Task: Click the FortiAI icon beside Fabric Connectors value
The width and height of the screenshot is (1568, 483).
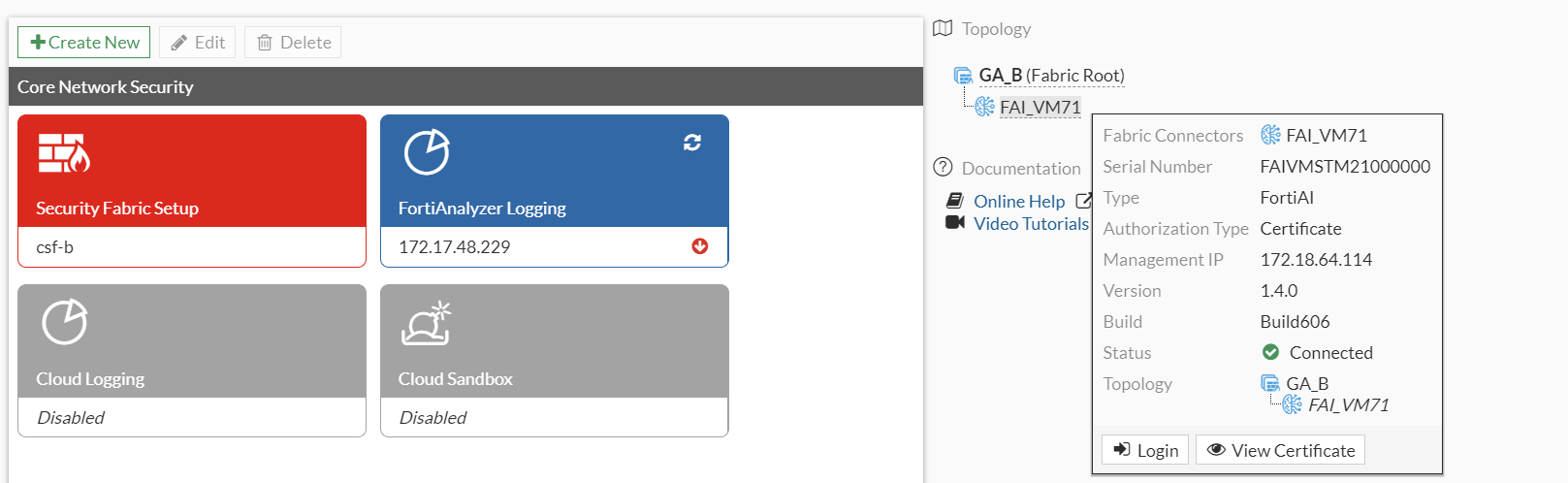Action: 1270,135
